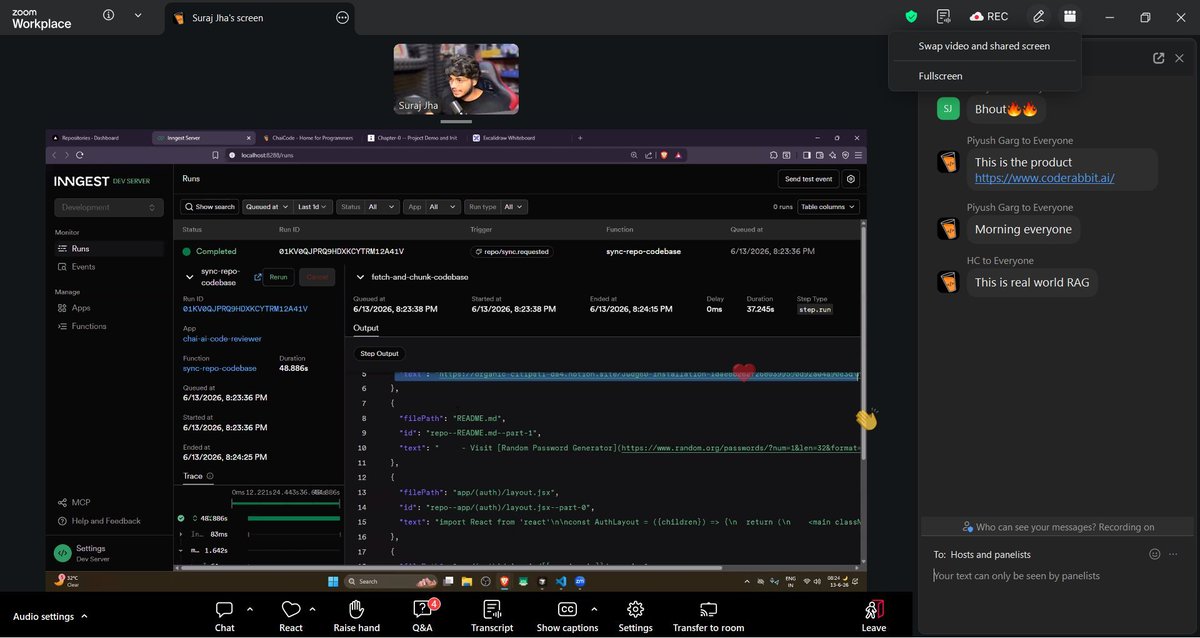The width and height of the screenshot is (1200, 638).
Task: Expand the React options caret
Action: (313, 609)
